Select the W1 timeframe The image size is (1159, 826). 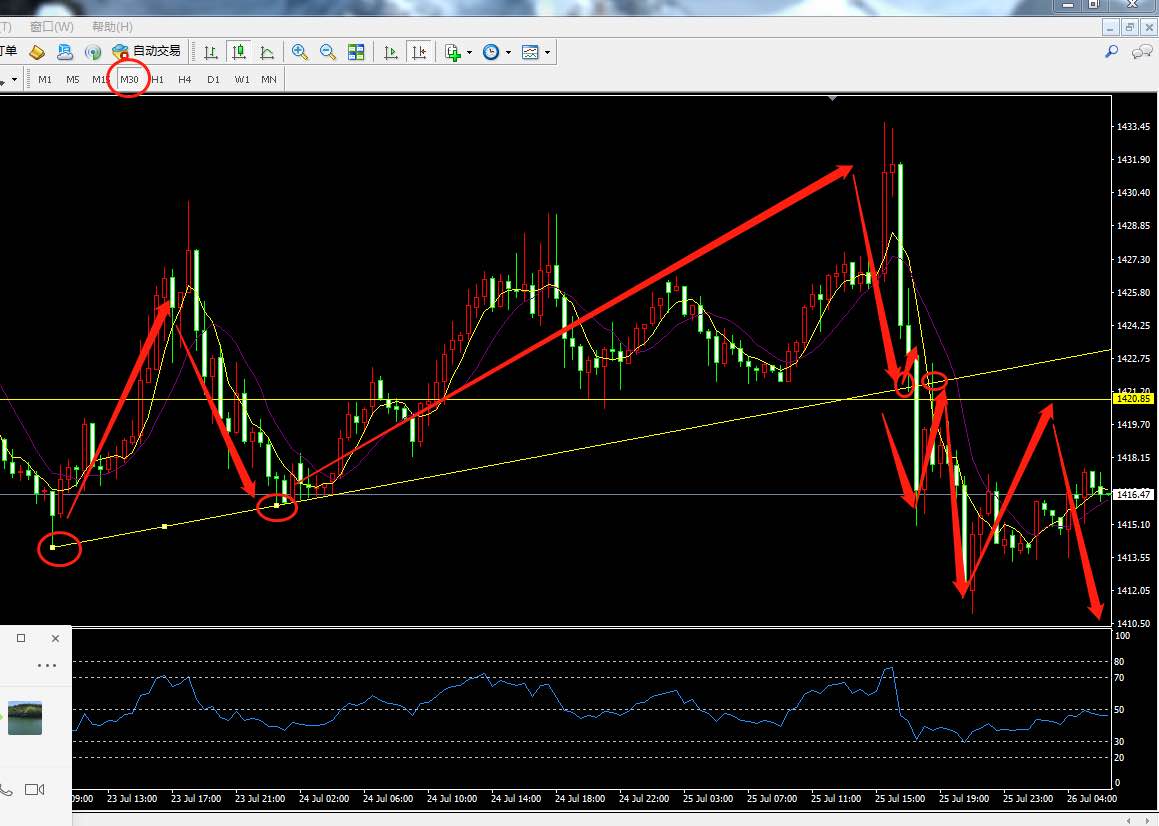point(242,79)
